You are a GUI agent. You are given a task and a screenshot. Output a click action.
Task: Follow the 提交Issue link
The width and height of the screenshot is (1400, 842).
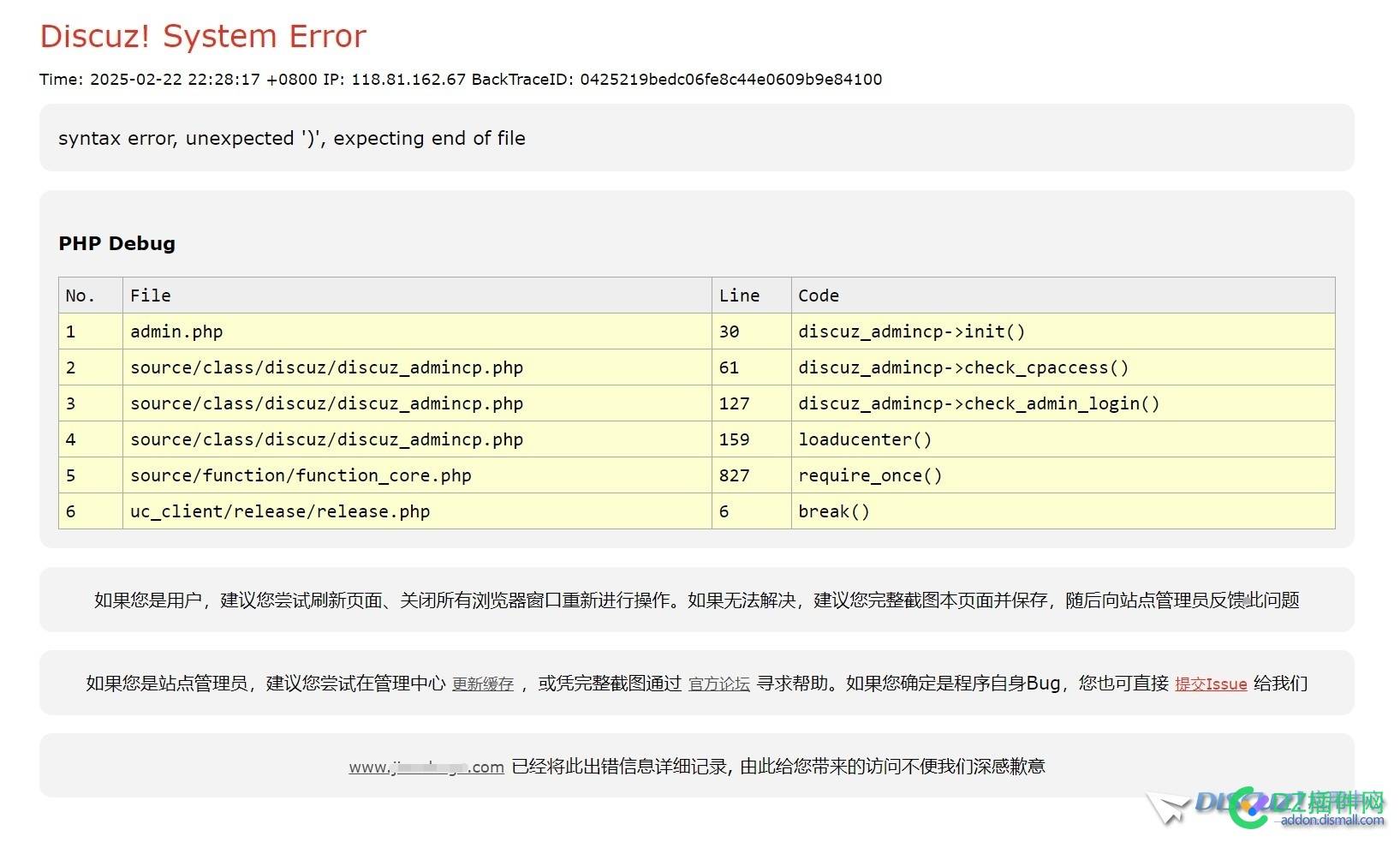[x=1211, y=684]
